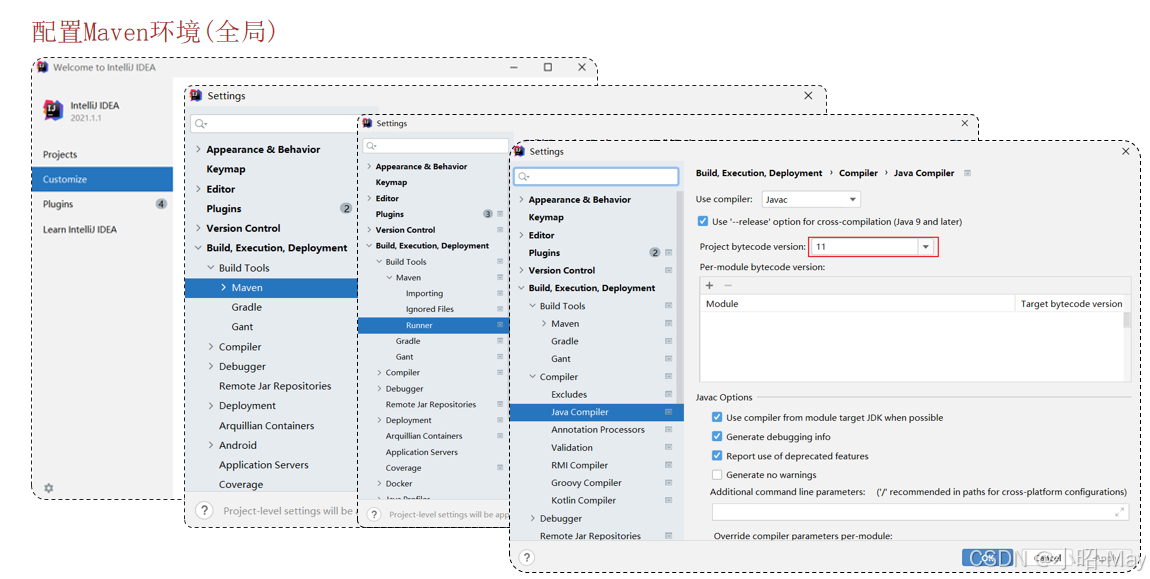Select Importing in the Runner-selected Settings window

[424, 293]
